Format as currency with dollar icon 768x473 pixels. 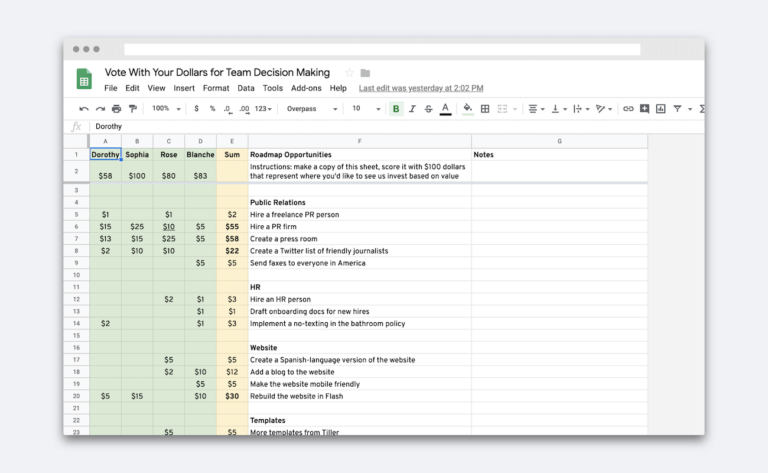196,109
